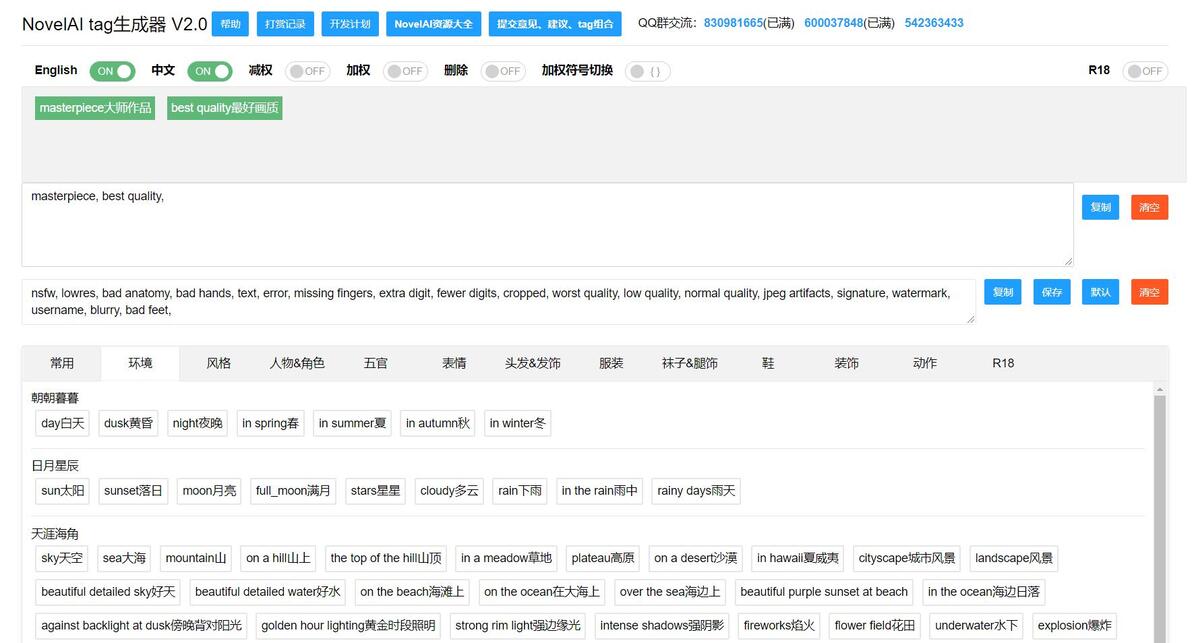Add the in a meadow草地 tag
1192x643 pixels.
(506, 559)
